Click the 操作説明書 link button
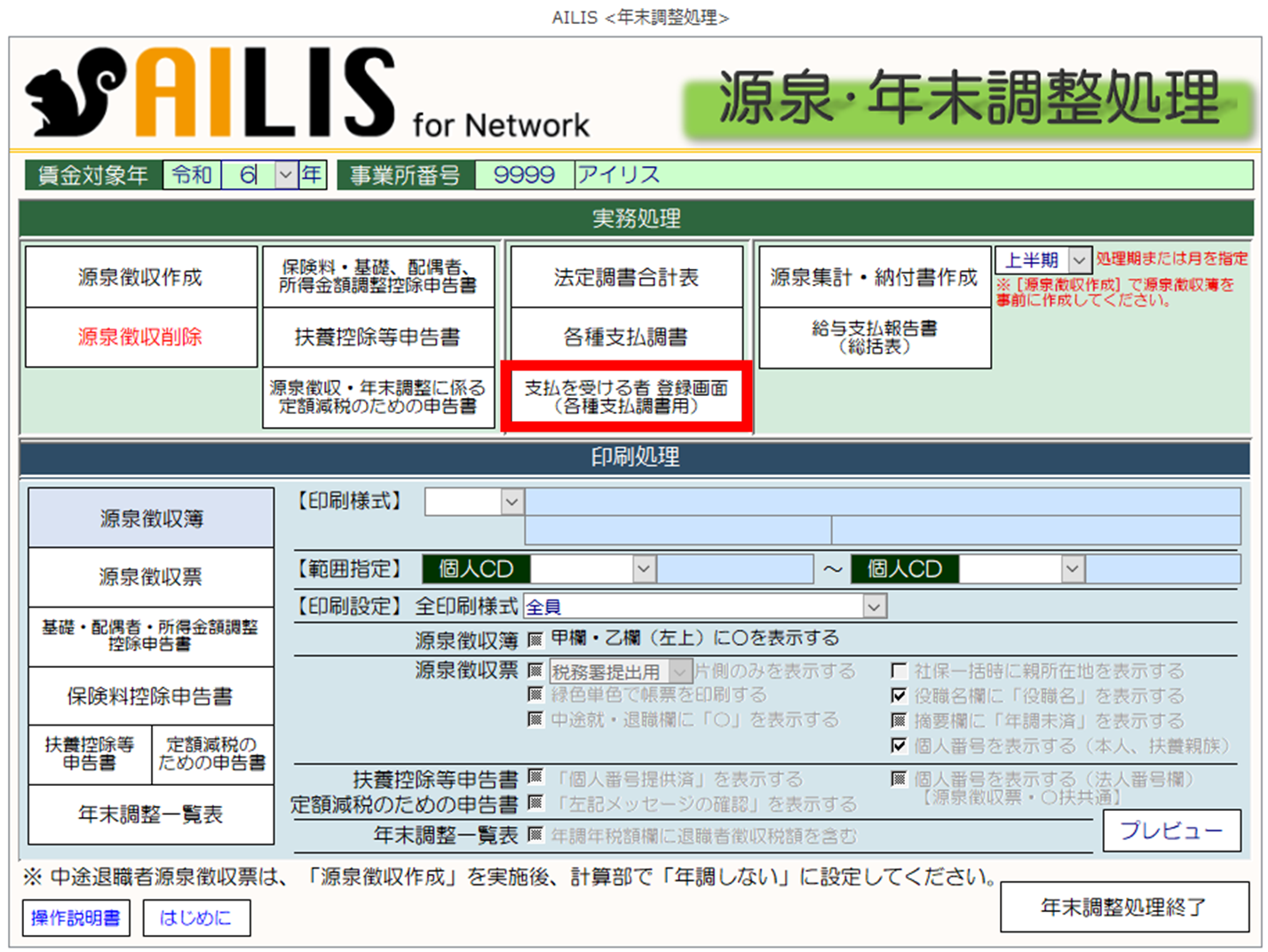The width and height of the screenshot is (1268, 952). (75, 917)
